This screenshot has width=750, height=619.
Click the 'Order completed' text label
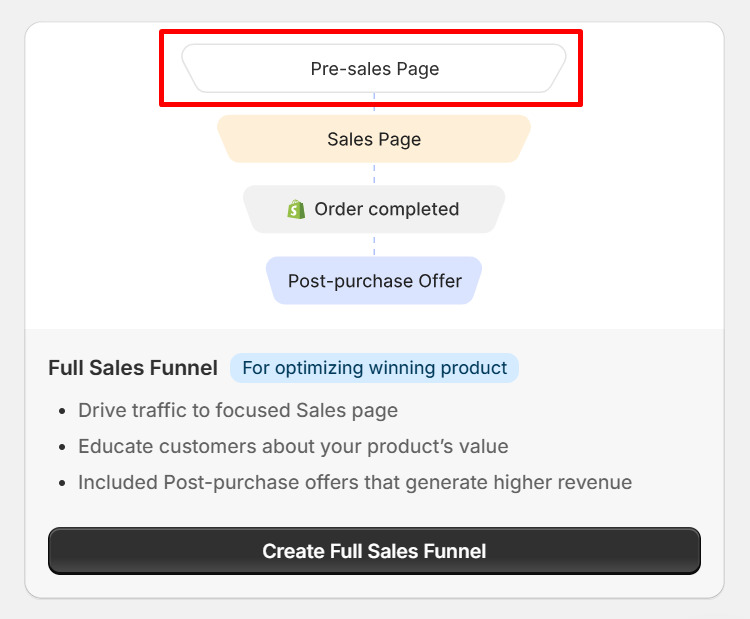(x=386, y=210)
